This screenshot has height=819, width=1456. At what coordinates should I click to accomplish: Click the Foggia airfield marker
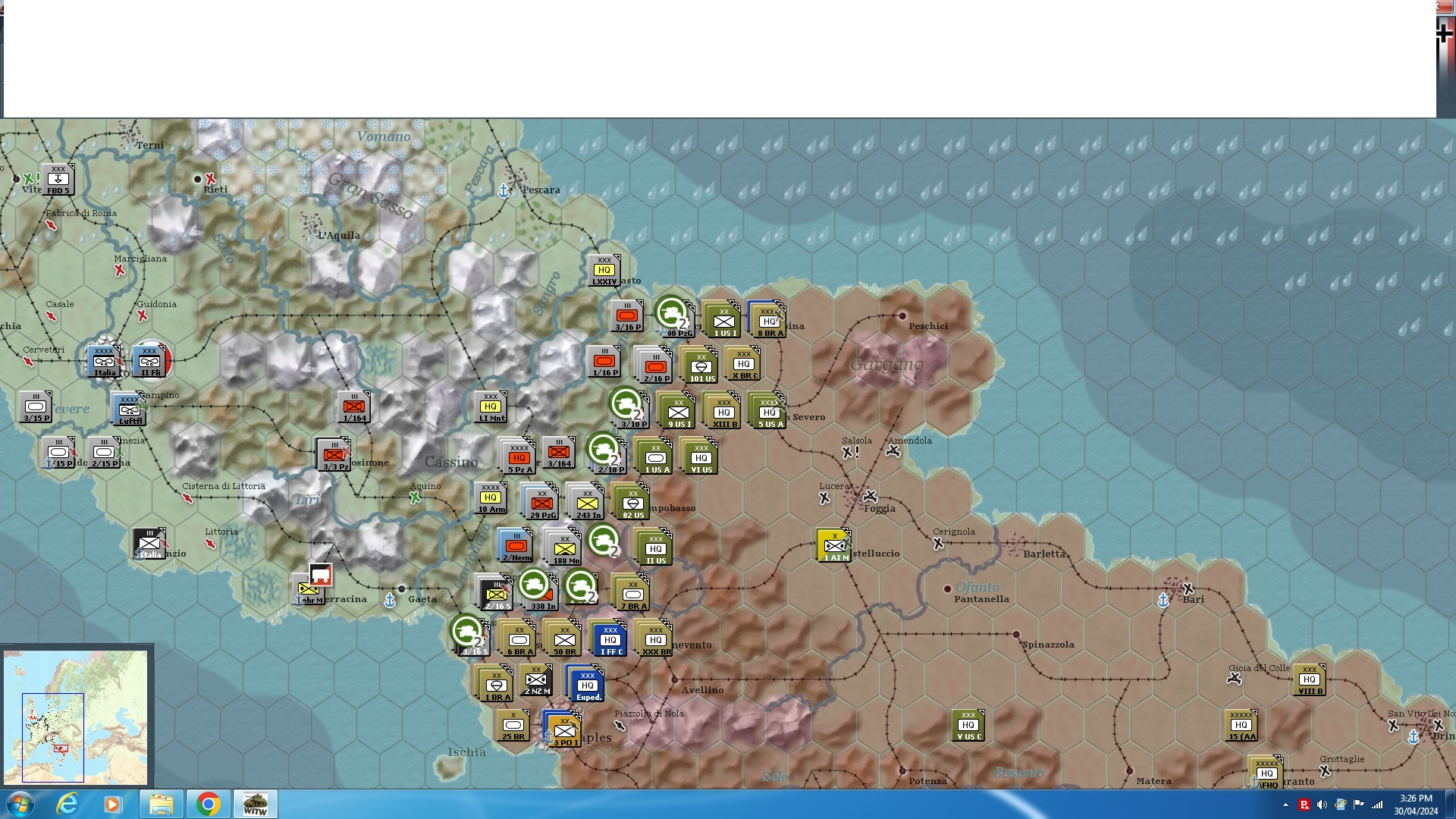870,497
